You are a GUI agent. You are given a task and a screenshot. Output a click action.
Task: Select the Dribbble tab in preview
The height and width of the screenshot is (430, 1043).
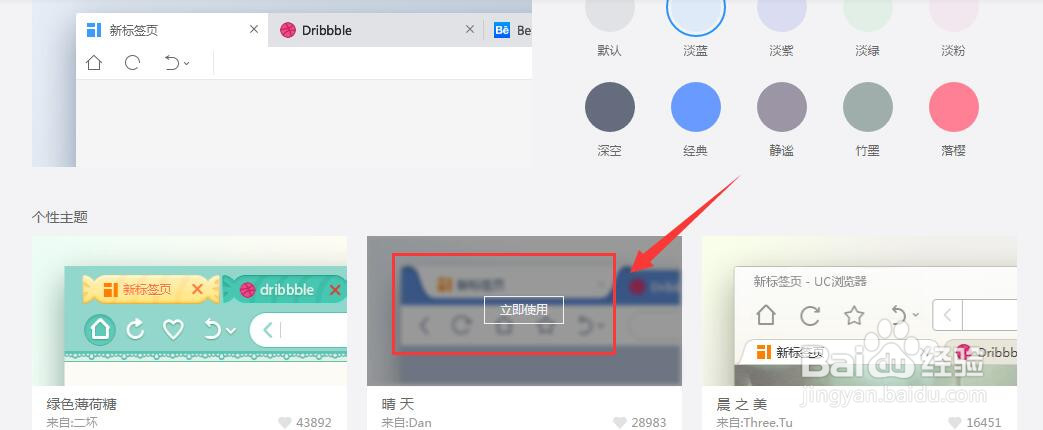point(376,30)
